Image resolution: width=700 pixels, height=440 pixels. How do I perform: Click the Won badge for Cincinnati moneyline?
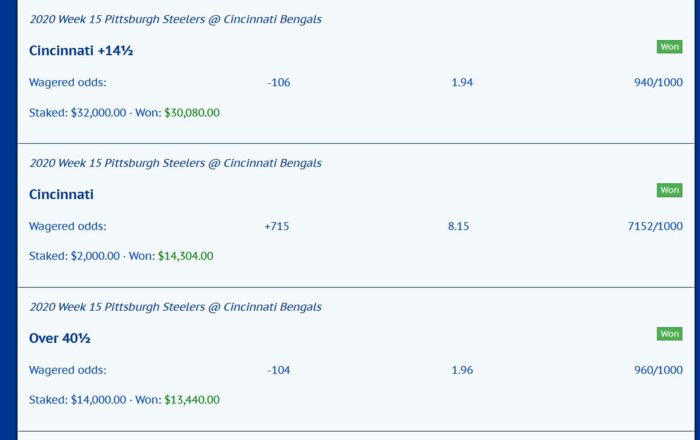pos(669,190)
